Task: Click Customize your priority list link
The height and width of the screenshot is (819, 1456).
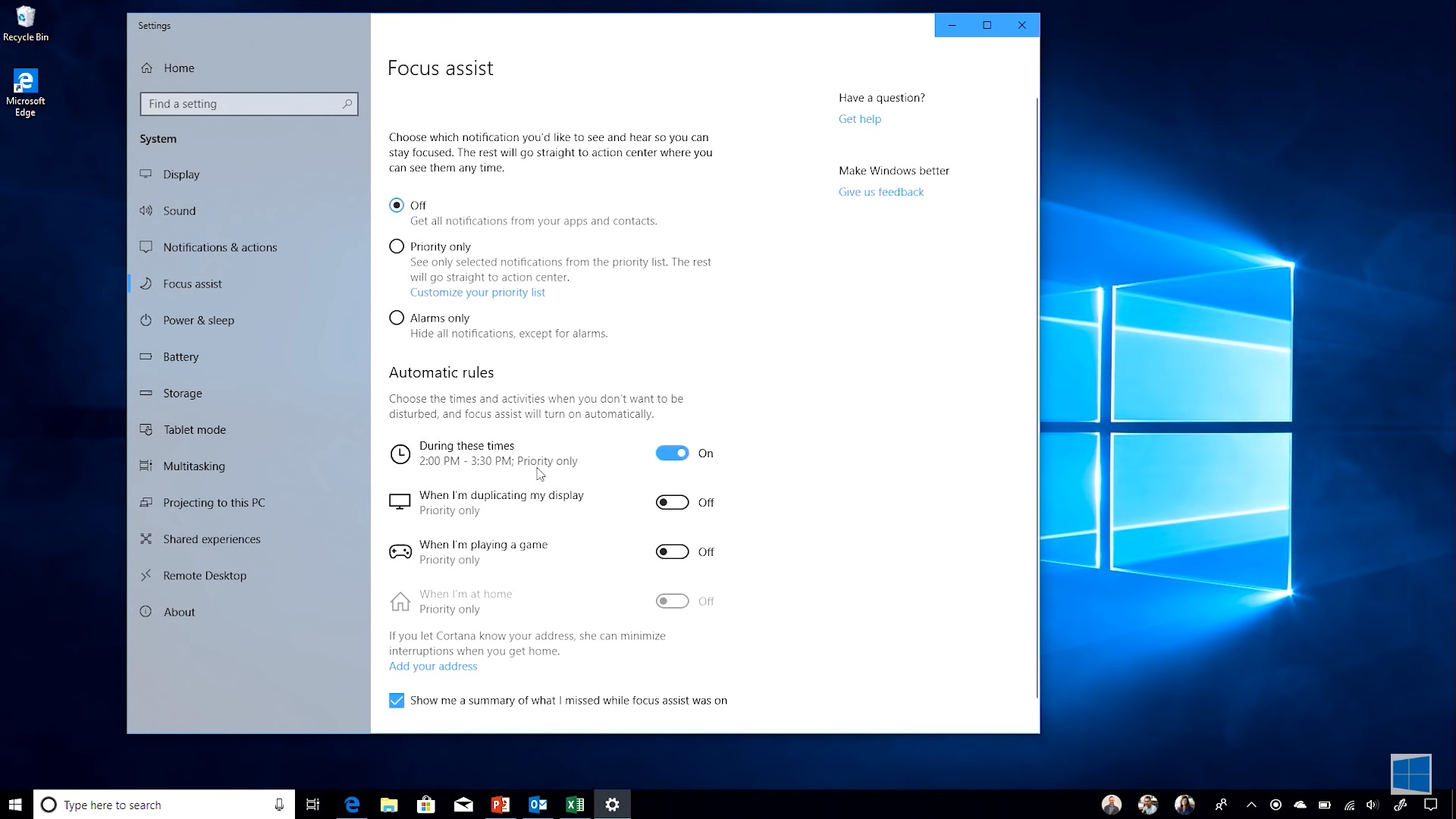Action: tap(477, 293)
